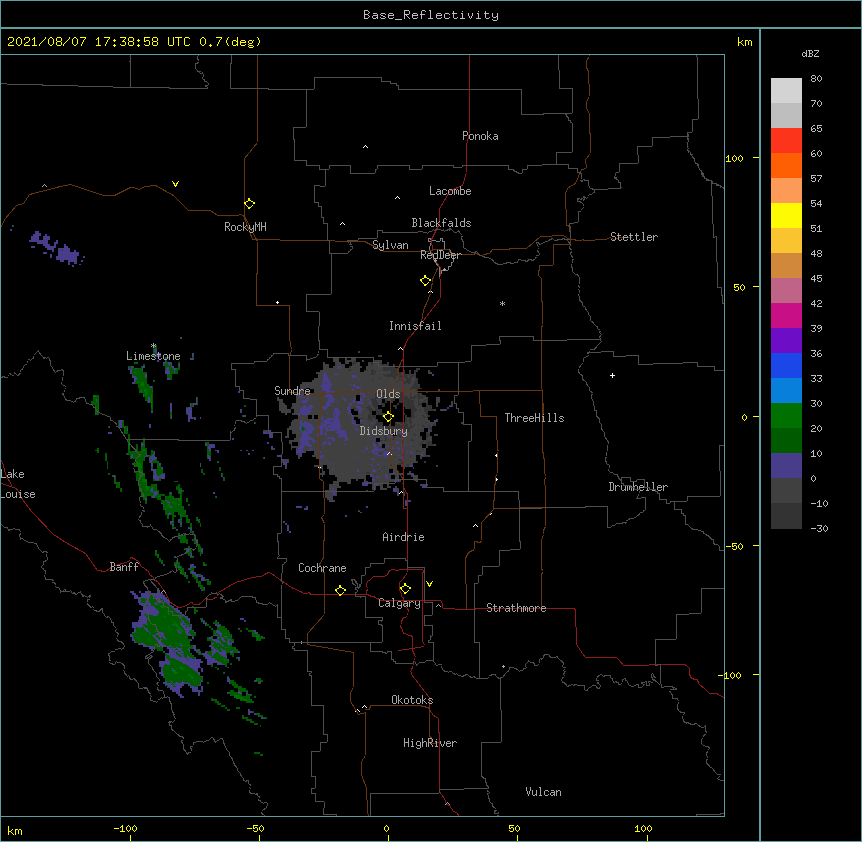Viewport: 862px width, 842px height.
Task: Click the yellow diamond marker south of RedDeer
Action: click(x=425, y=281)
